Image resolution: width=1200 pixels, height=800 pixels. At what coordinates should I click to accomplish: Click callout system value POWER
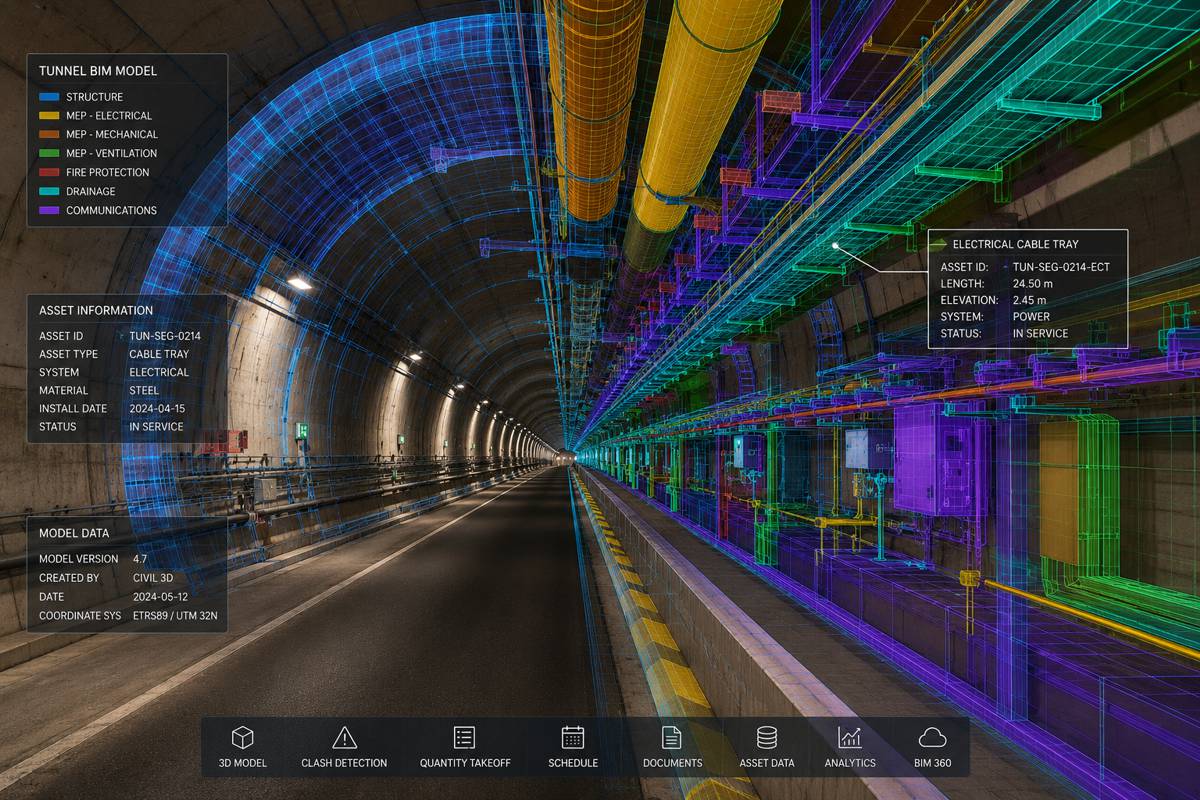1031,317
